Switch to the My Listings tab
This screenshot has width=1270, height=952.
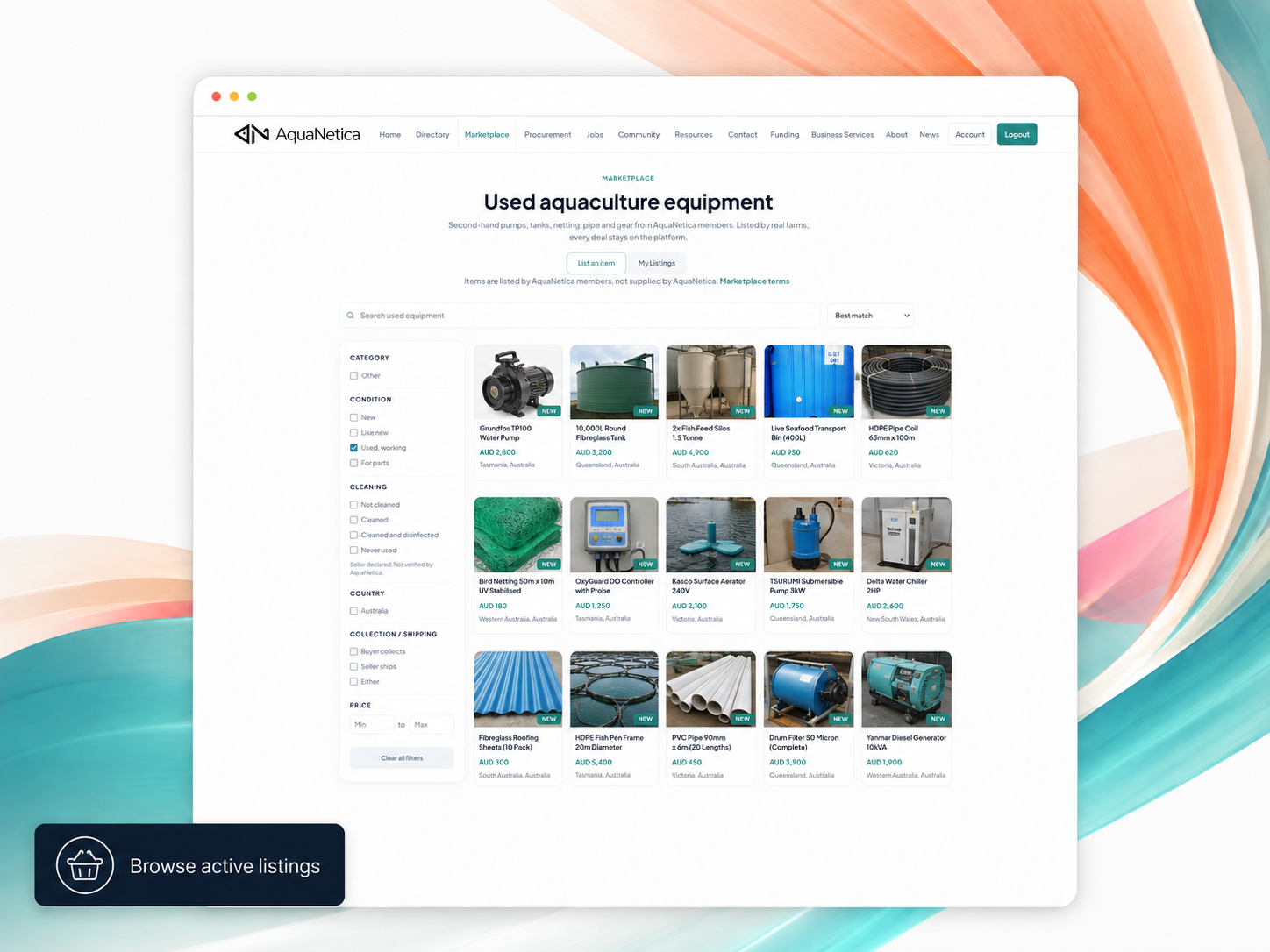coord(657,263)
